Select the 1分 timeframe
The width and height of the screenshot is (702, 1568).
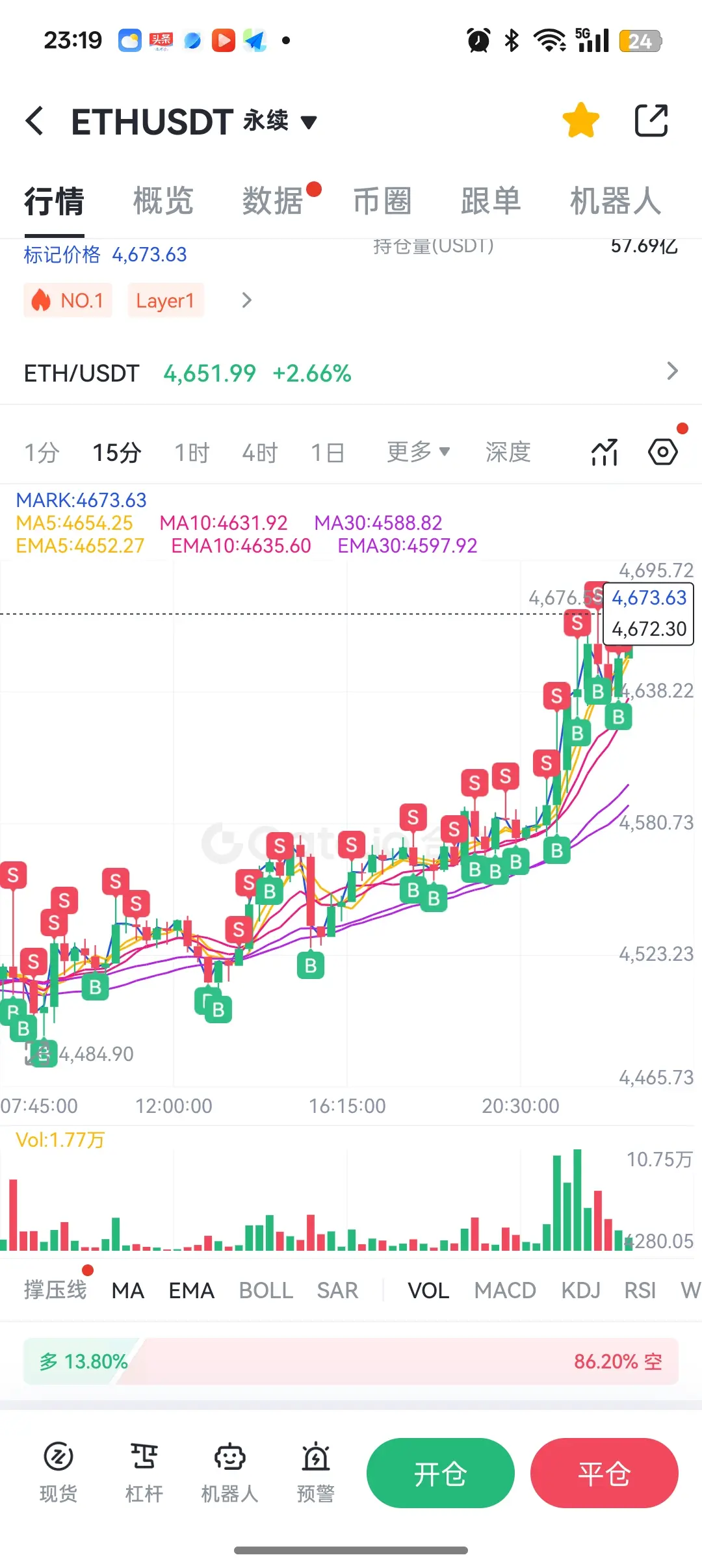[x=42, y=452]
